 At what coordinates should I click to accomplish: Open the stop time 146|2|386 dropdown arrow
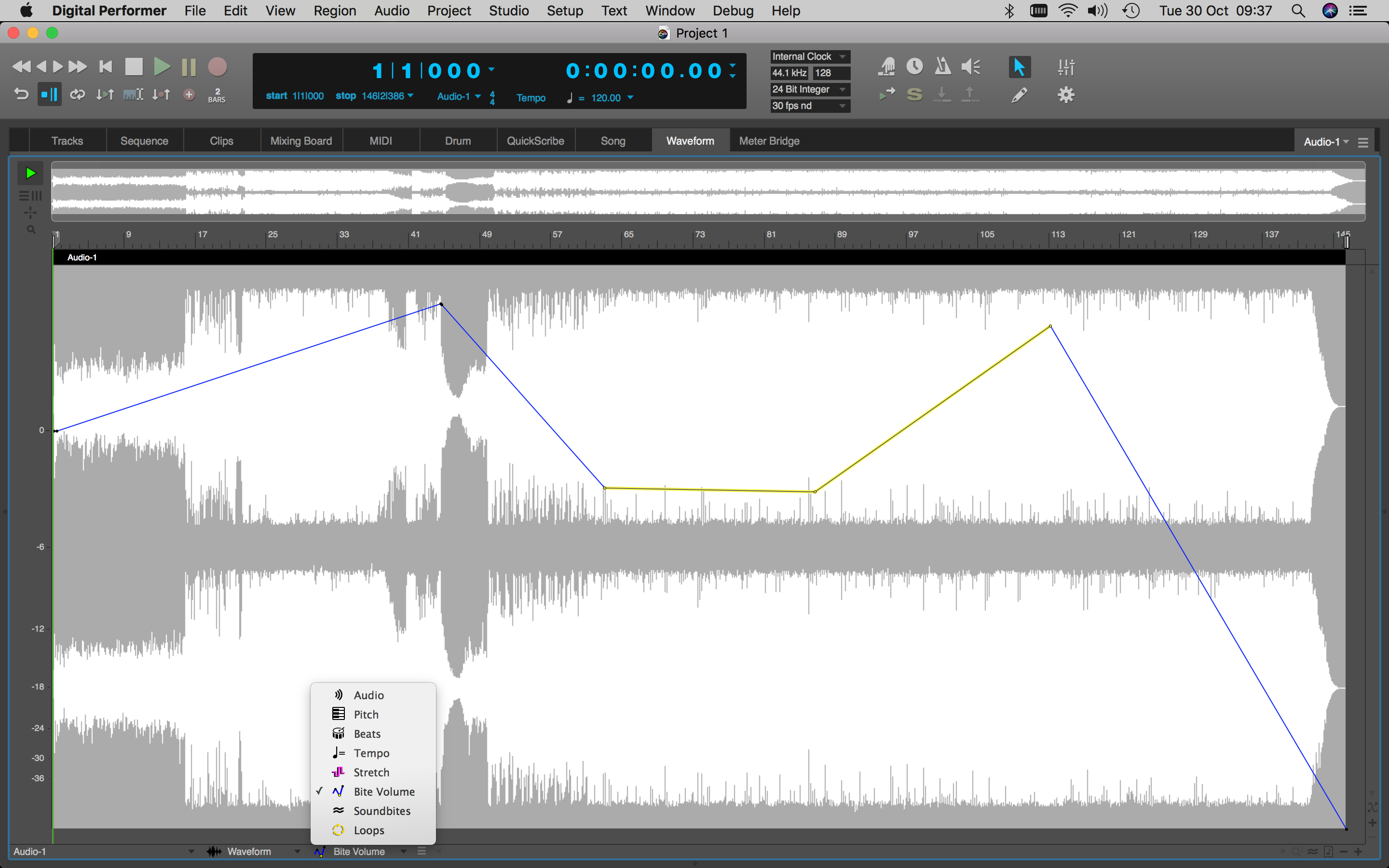pos(410,96)
